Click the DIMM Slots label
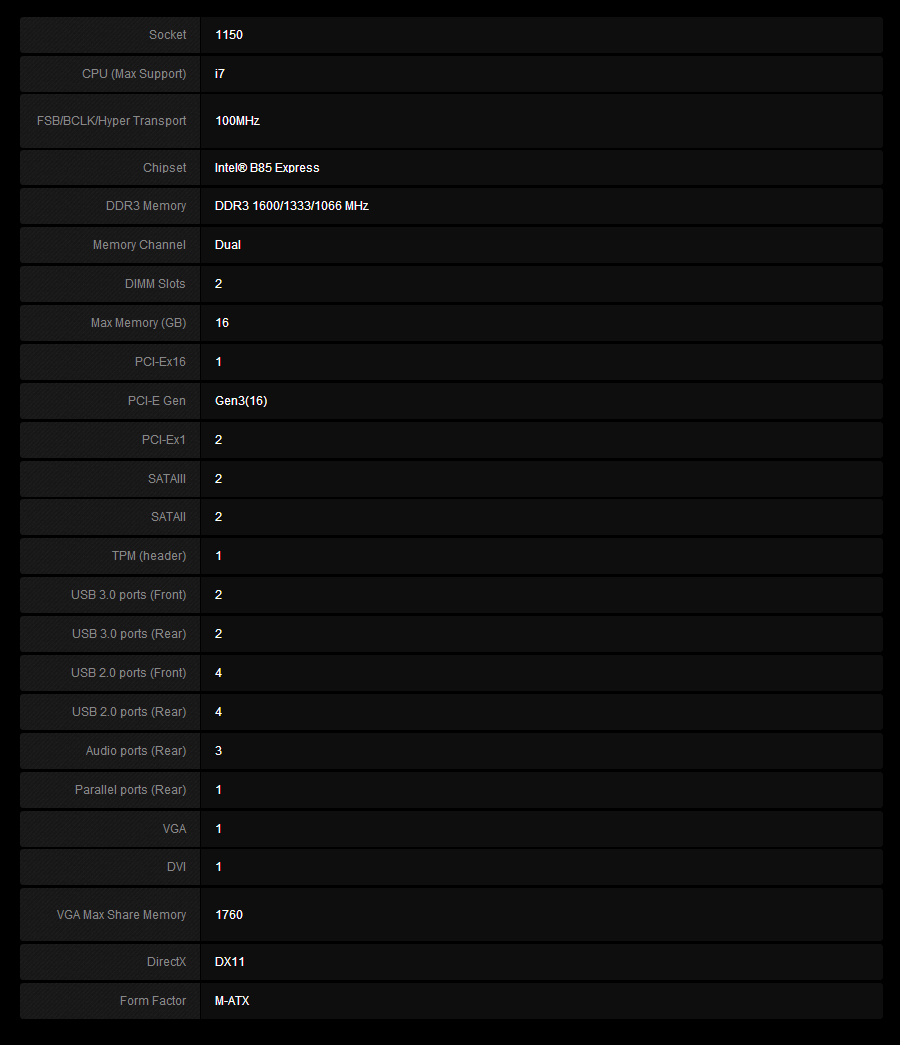The image size is (900, 1045). (155, 284)
